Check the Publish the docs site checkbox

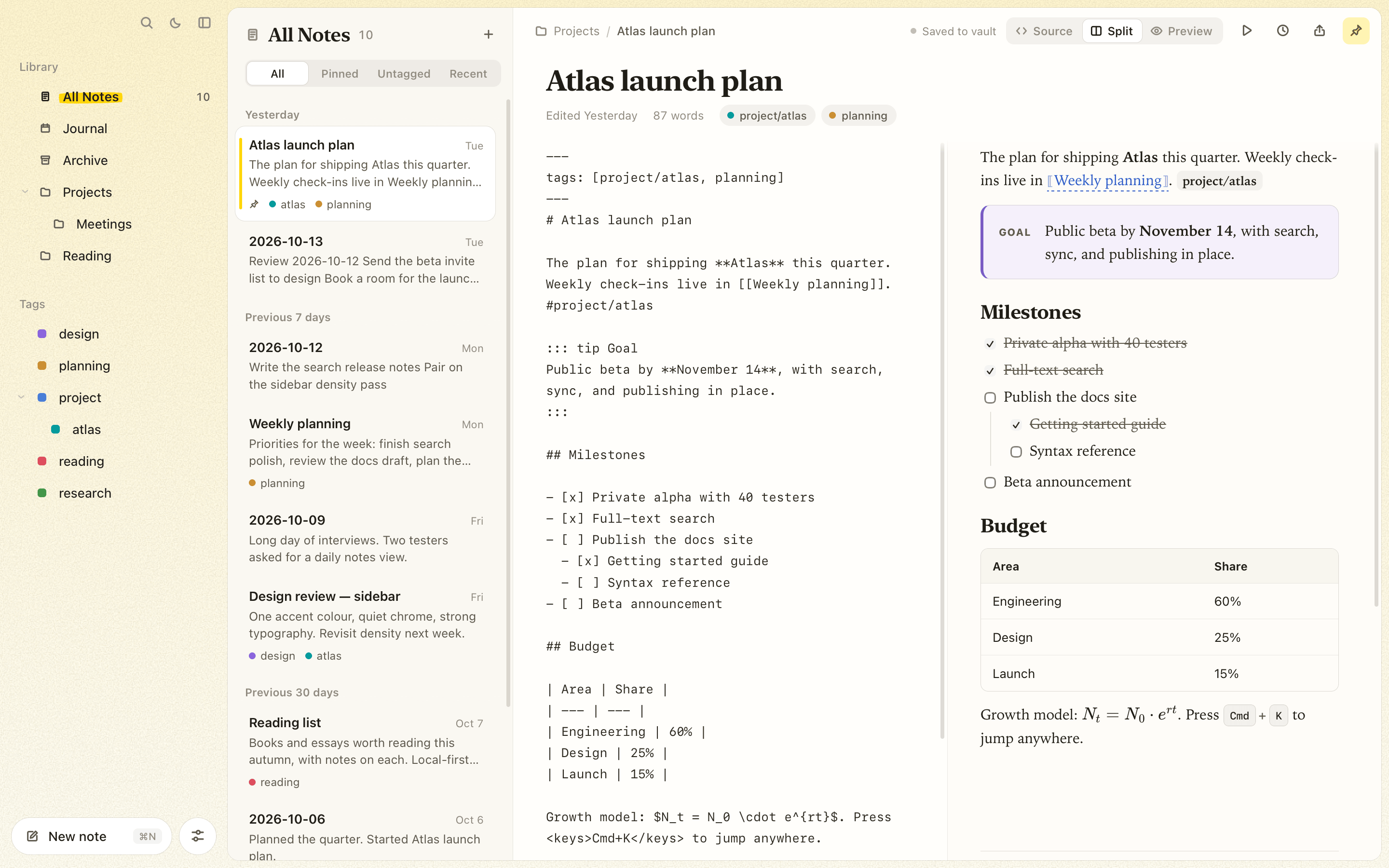click(990, 398)
